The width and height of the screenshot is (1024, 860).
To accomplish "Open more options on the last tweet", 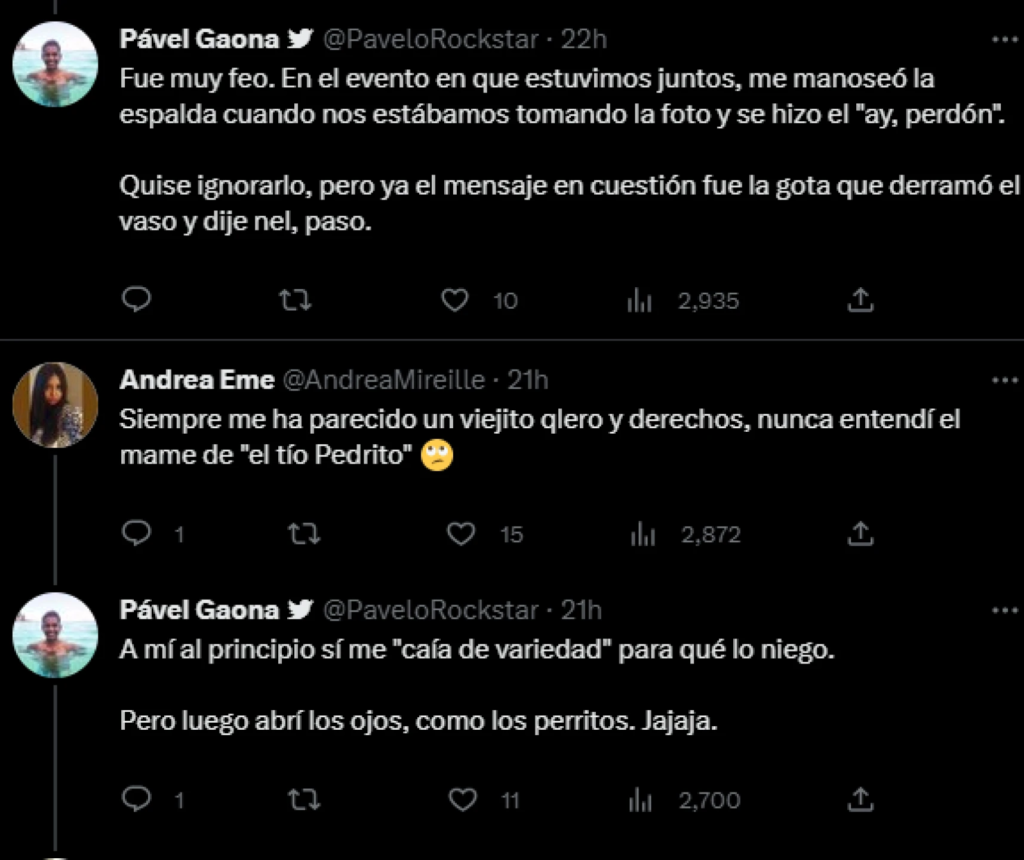I will pyautogui.click(x=1002, y=610).
